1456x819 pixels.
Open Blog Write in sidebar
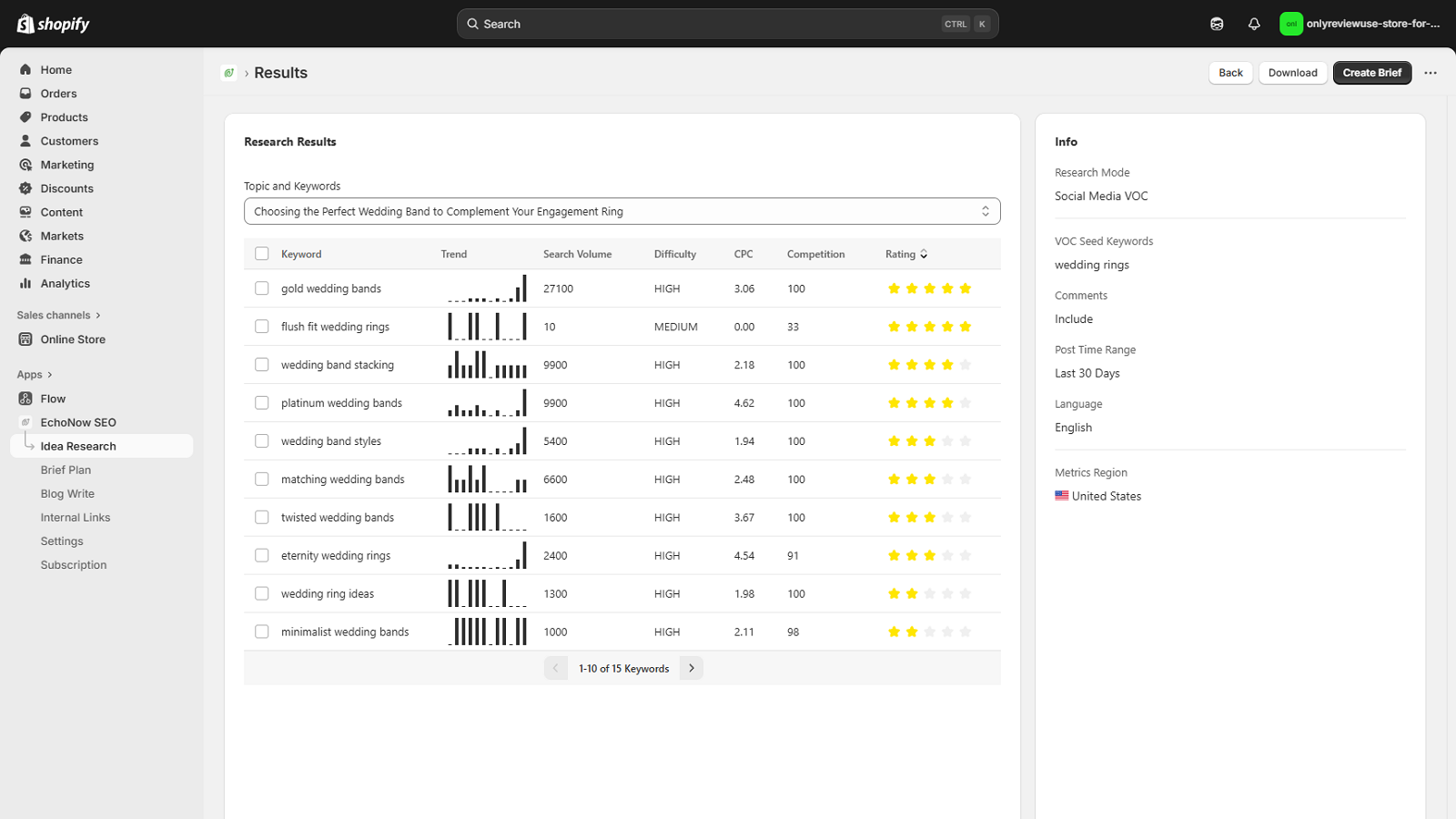point(67,494)
